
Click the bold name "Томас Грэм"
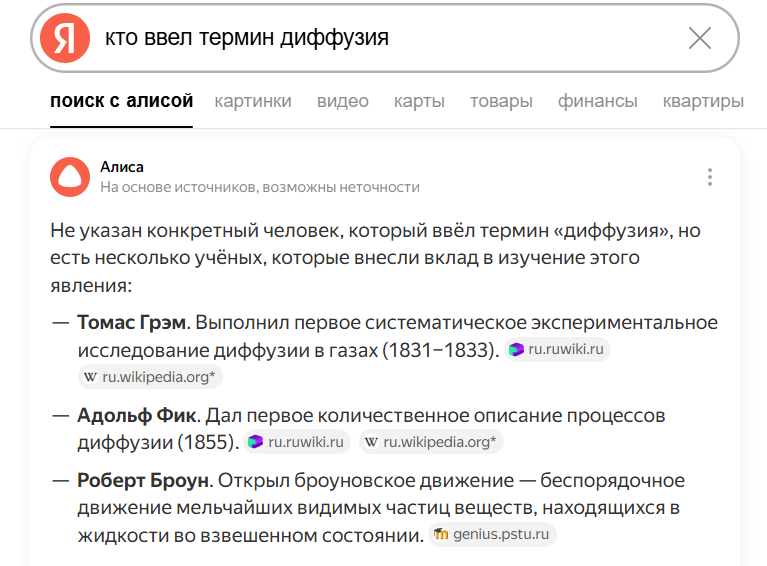pos(132,322)
